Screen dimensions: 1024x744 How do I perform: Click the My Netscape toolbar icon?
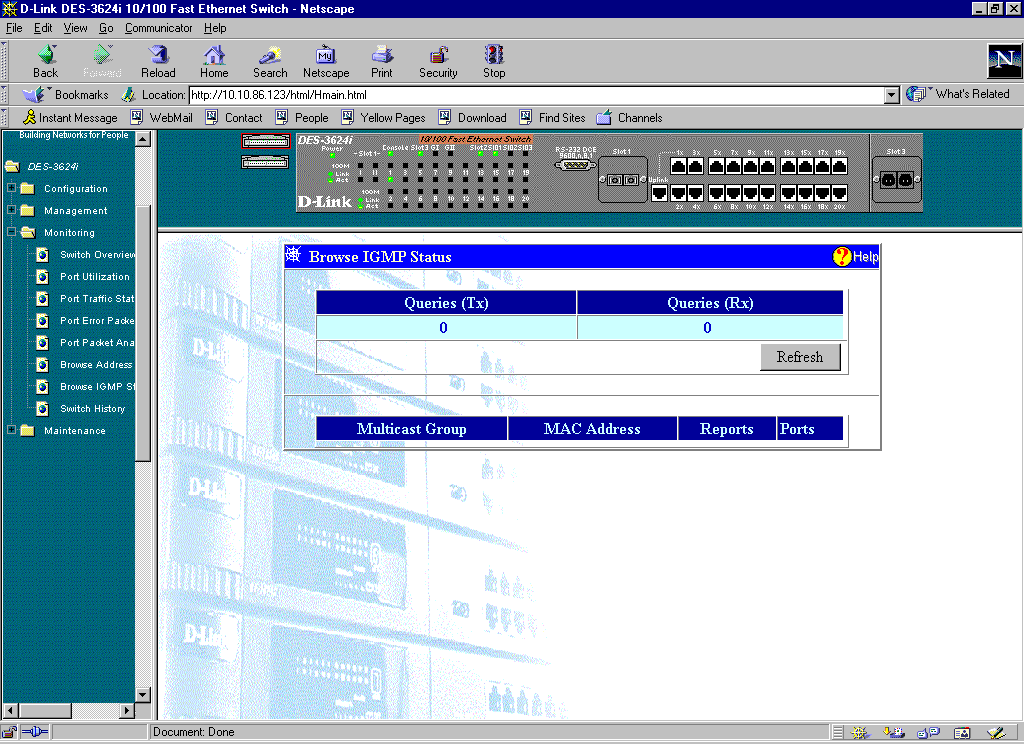point(326,56)
